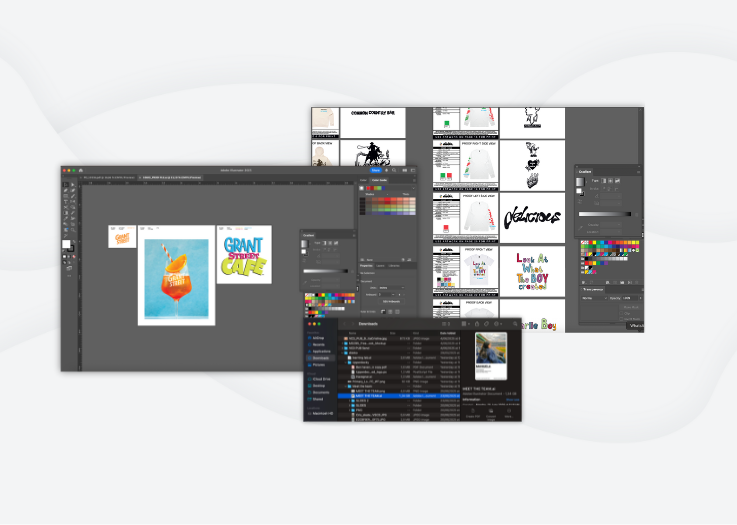Enable the Clip checkbox in Transparency panel
The image size is (737, 525).
point(622,313)
